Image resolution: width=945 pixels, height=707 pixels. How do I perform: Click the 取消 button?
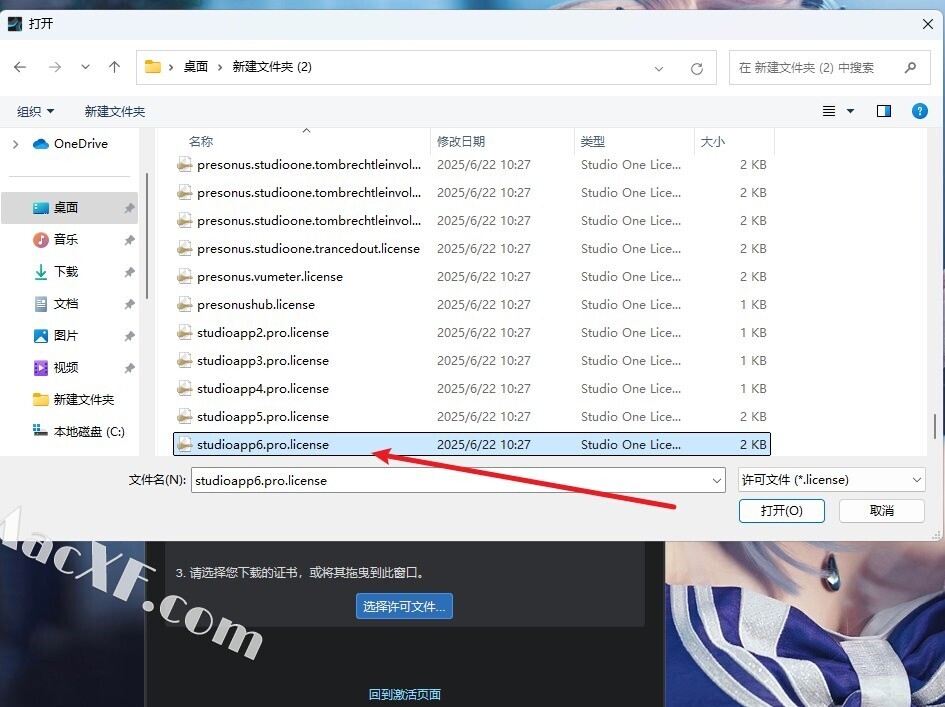882,511
